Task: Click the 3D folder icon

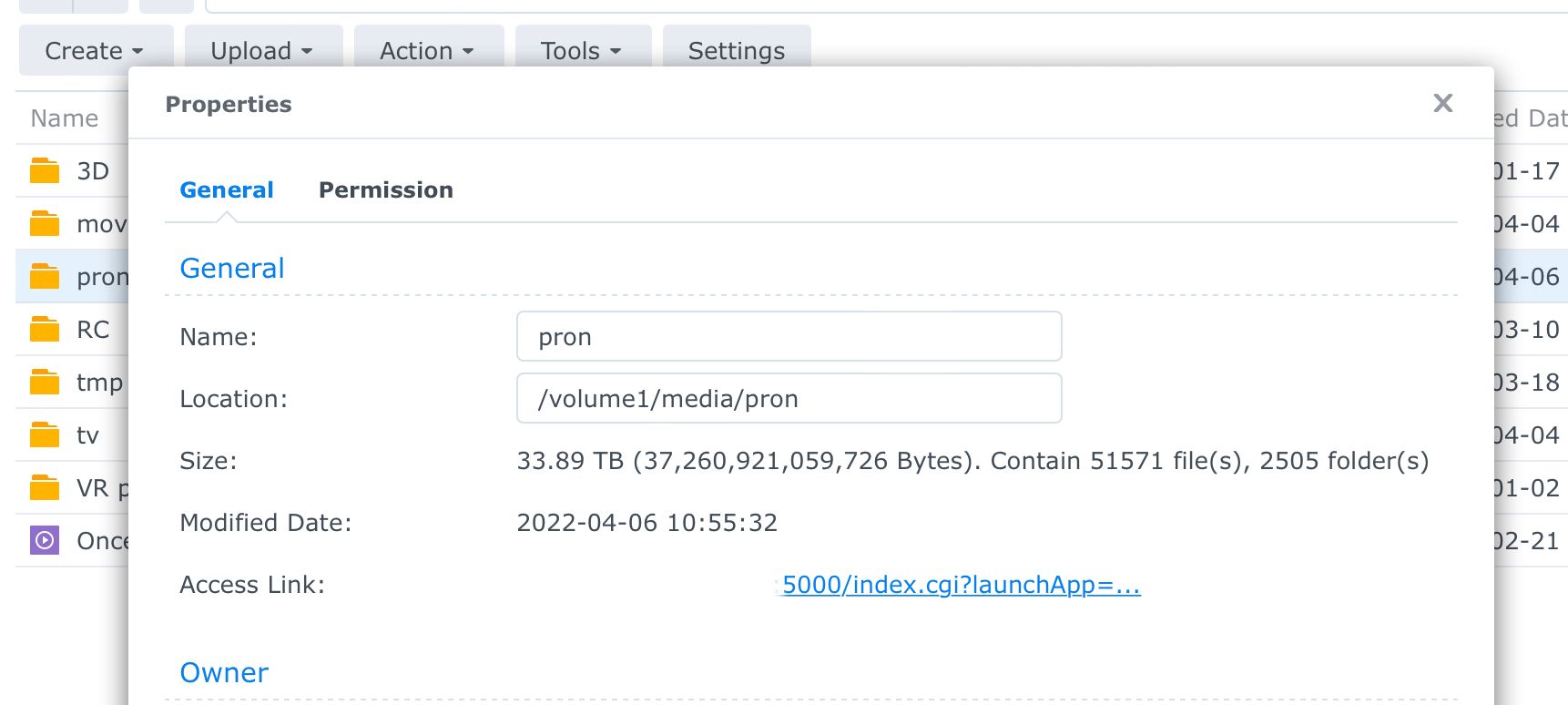Action: point(45,170)
